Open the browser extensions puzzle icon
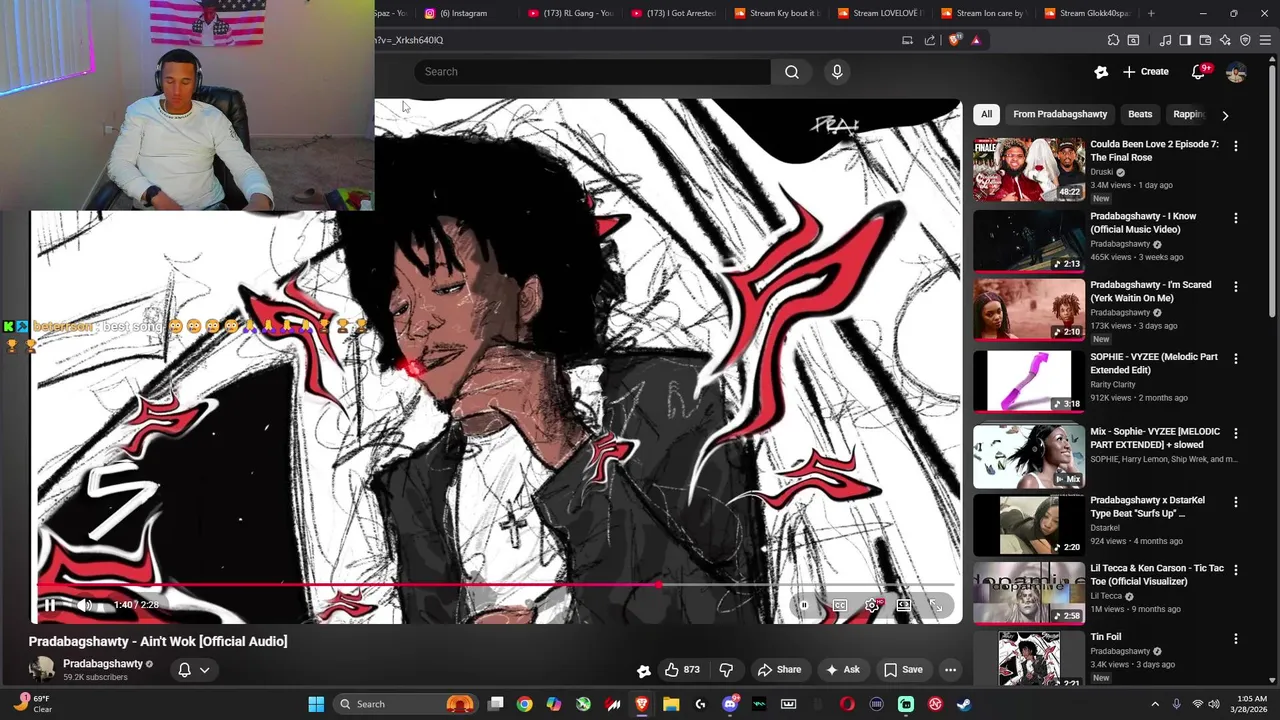Screen dimensions: 1280x720 pyautogui.click(x=1113, y=40)
